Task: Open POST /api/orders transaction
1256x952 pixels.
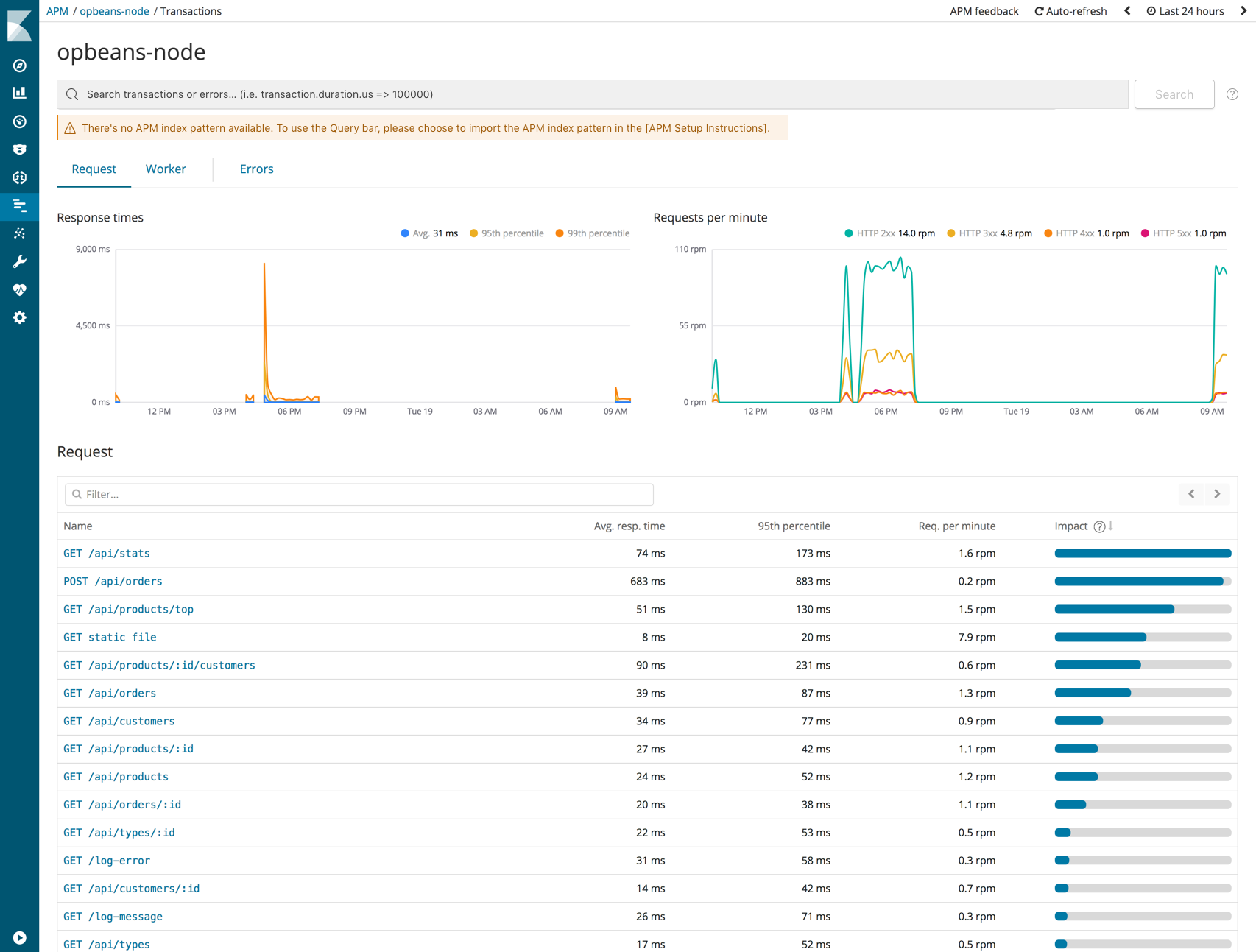Action: click(x=113, y=582)
